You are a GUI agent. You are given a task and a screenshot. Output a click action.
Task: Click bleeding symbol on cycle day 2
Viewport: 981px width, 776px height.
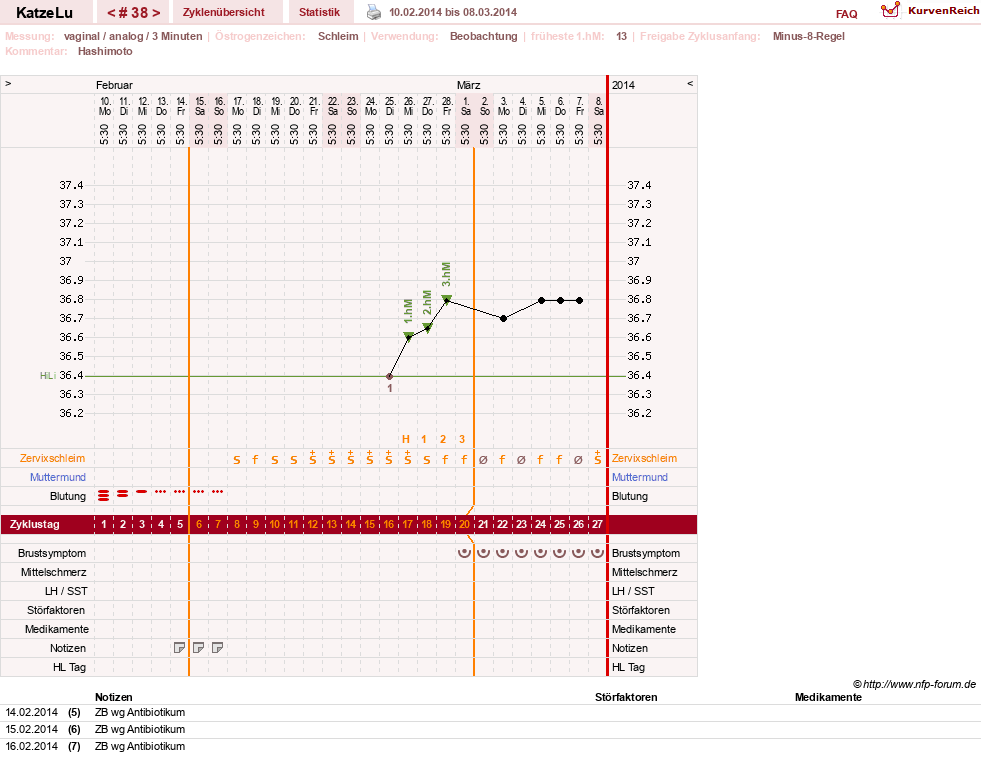(123, 494)
